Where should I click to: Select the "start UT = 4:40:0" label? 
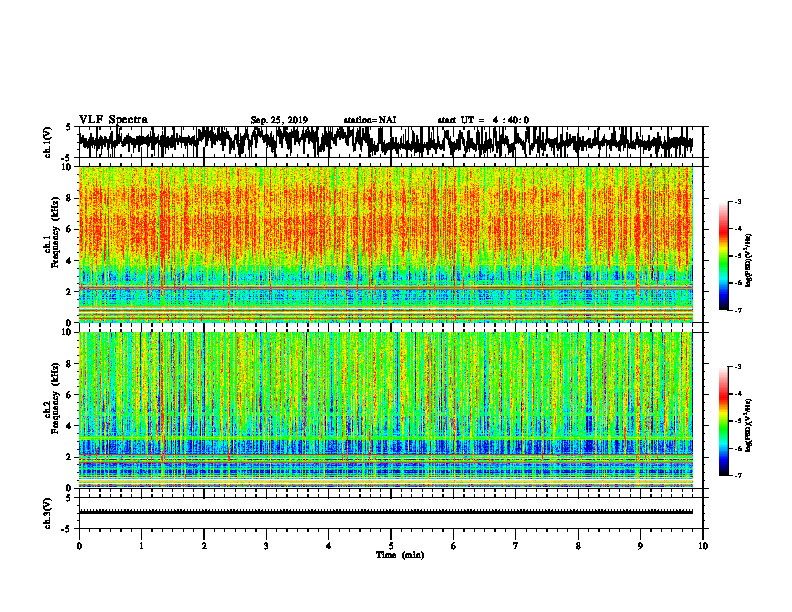[483, 120]
